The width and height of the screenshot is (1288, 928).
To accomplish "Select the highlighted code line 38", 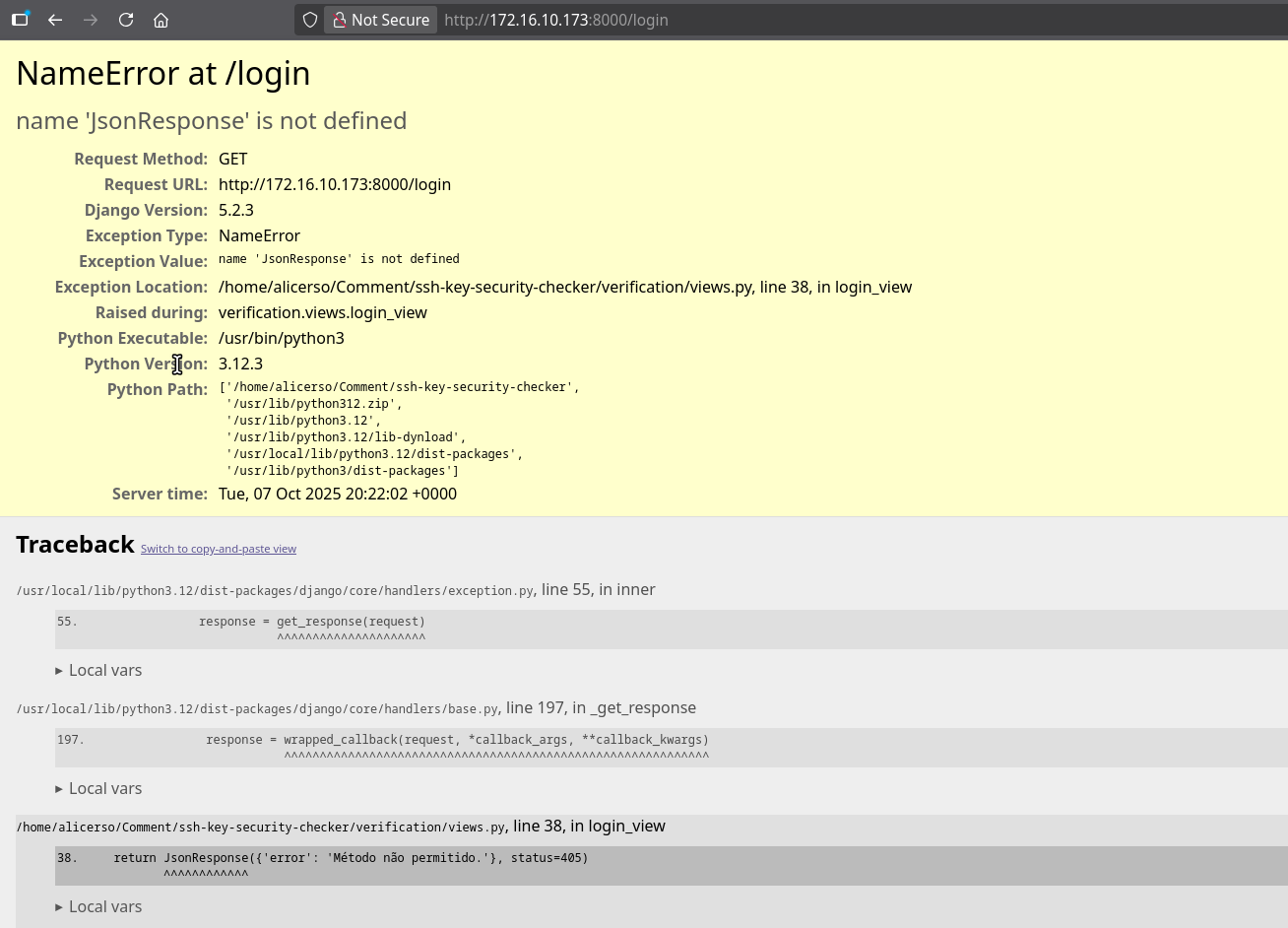I will pyautogui.click(x=322, y=858).
